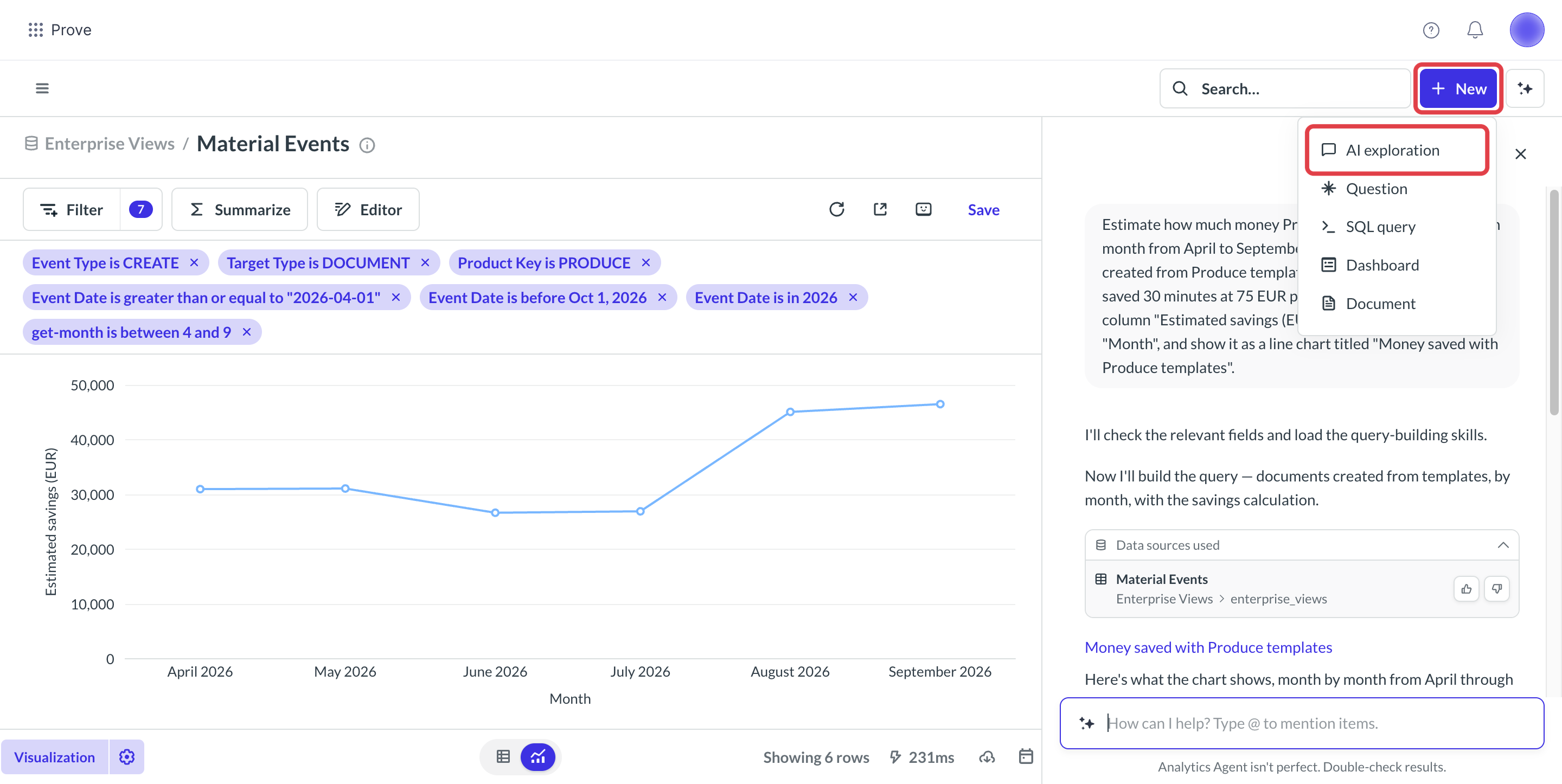Select Document from the New menu
Image resolution: width=1562 pixels, height=784 pixels.
pos(1397,304)
